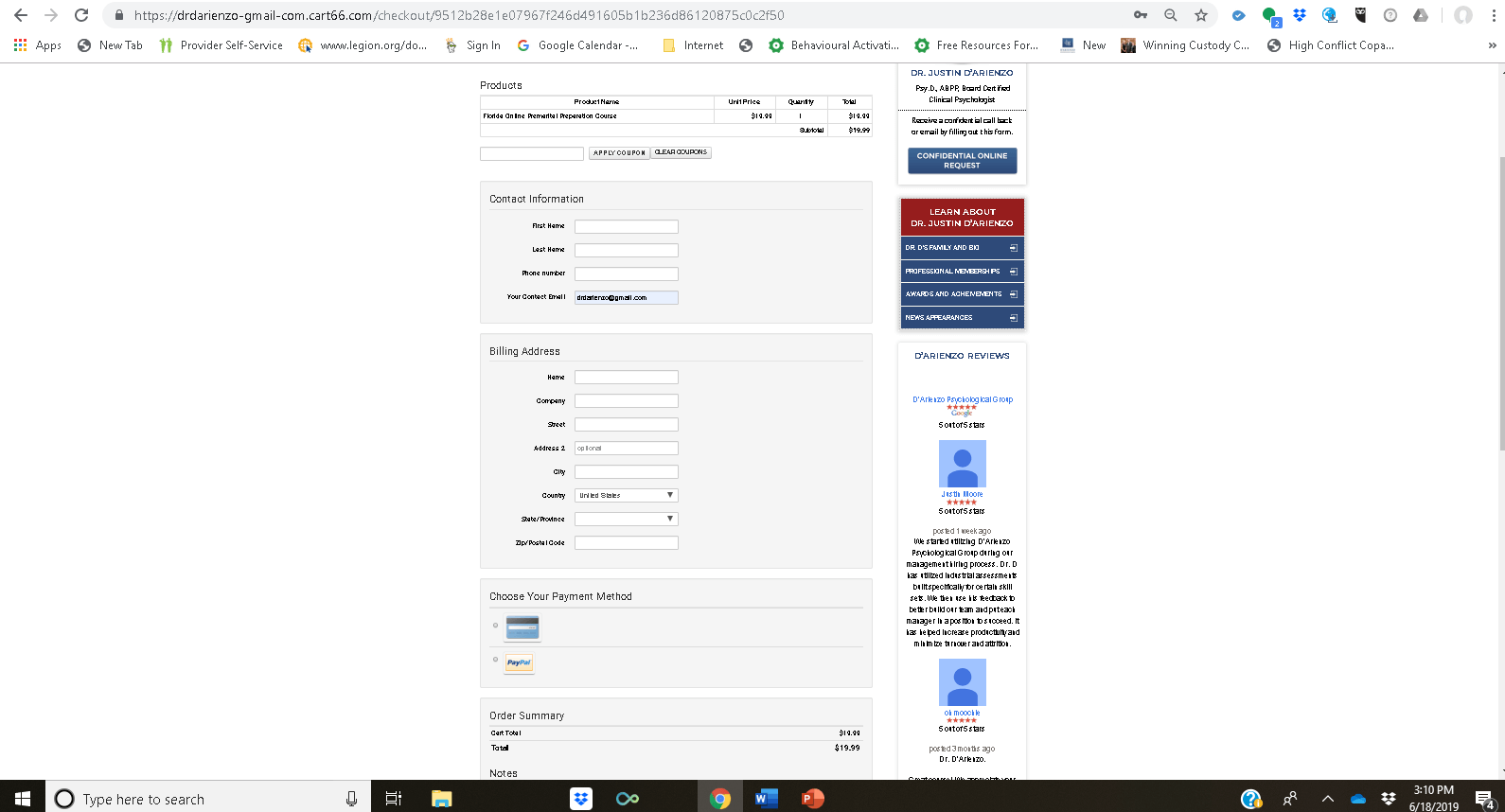This screenshot has width=1505, height=812.
Task: Open Chrome's three-dot menu
Action: [x=1494, y=15]
